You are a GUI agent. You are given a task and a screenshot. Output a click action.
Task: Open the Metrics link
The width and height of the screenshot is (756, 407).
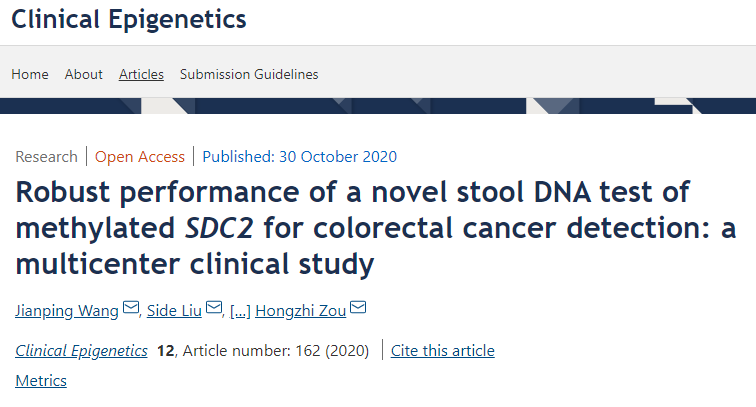point(41,380)
